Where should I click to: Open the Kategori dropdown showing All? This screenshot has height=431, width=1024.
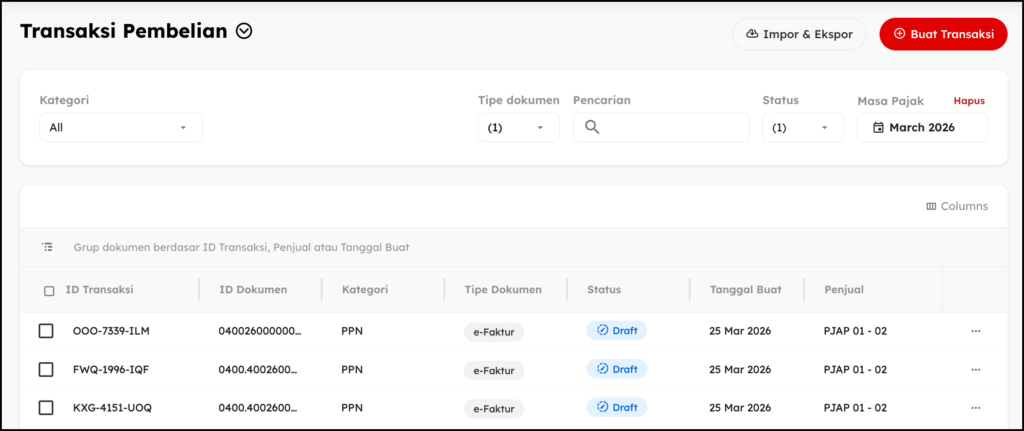(120, 128)
